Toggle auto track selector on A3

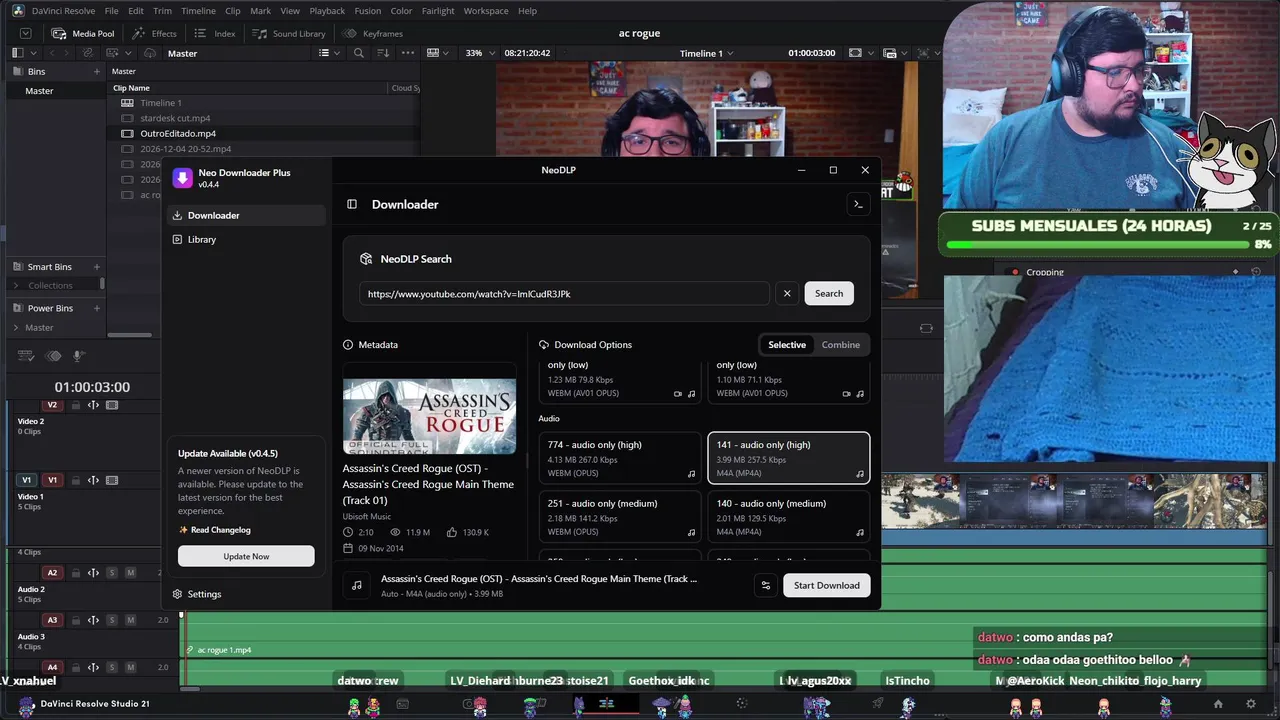click(x=93, y=620)
